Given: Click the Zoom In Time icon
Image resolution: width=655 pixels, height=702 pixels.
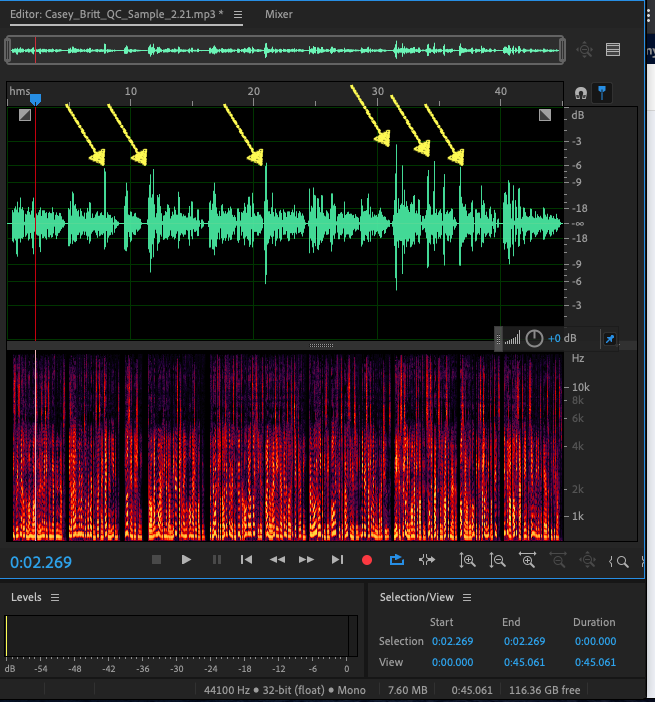Looking at the screenshot, I should tap(527, 561).
